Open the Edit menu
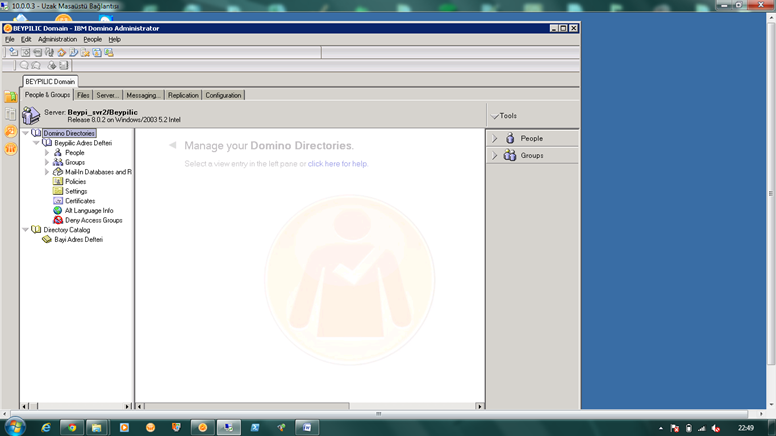Screen dimensions: 776x436 26,39
